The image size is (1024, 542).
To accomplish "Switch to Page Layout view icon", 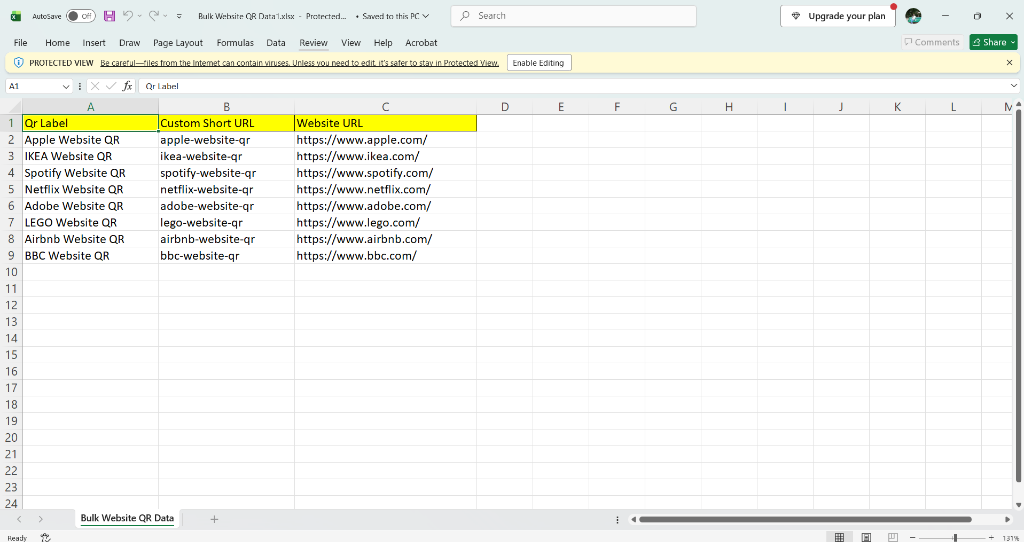I will point(866,537).
